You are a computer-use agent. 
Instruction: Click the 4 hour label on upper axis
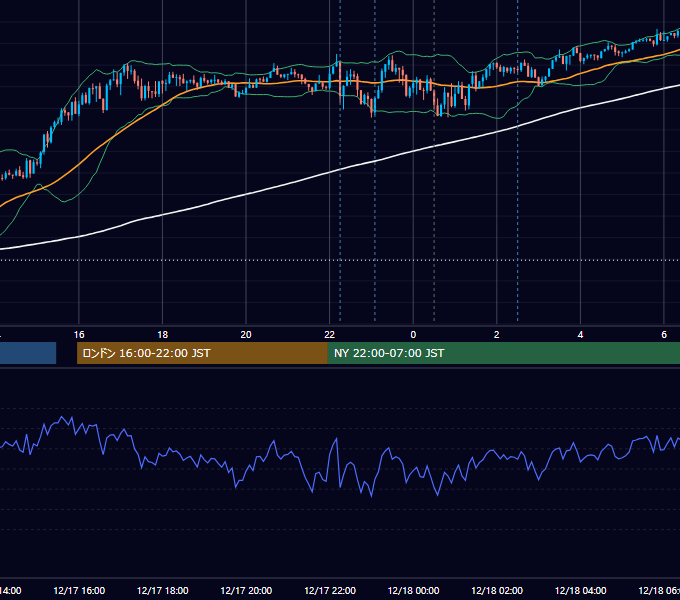(580, 335)
